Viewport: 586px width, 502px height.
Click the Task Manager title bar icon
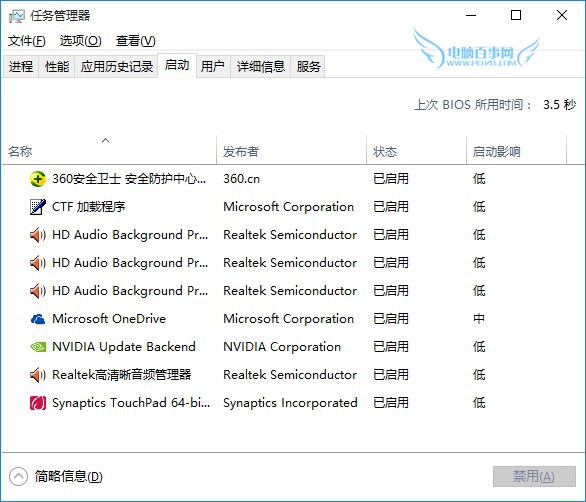coord(16,16)
